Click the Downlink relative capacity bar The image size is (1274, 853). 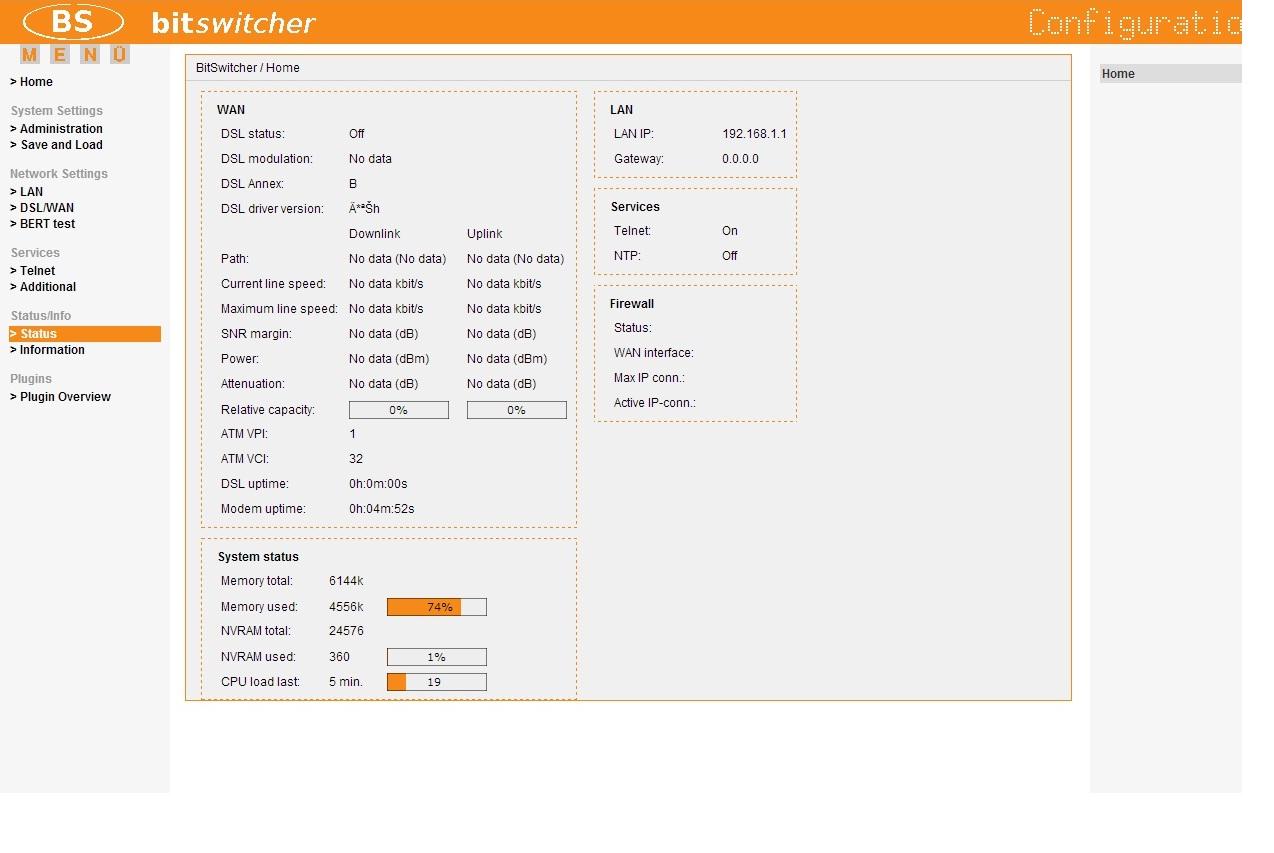tap(399, 410)
